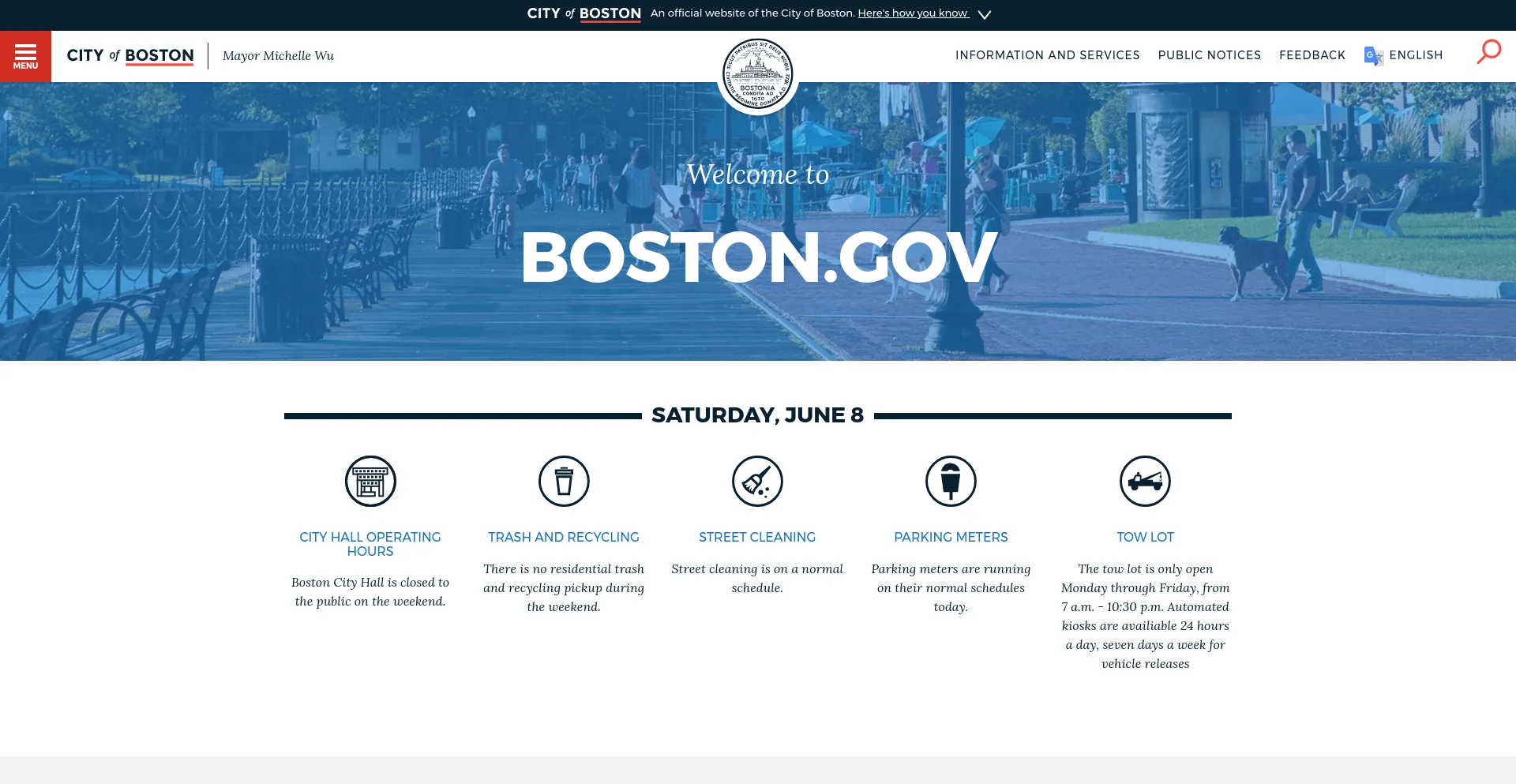This screenshot has width=1516, height=784.
Task: Click "Parking meters are running" description
Action: tap(951, 587)
